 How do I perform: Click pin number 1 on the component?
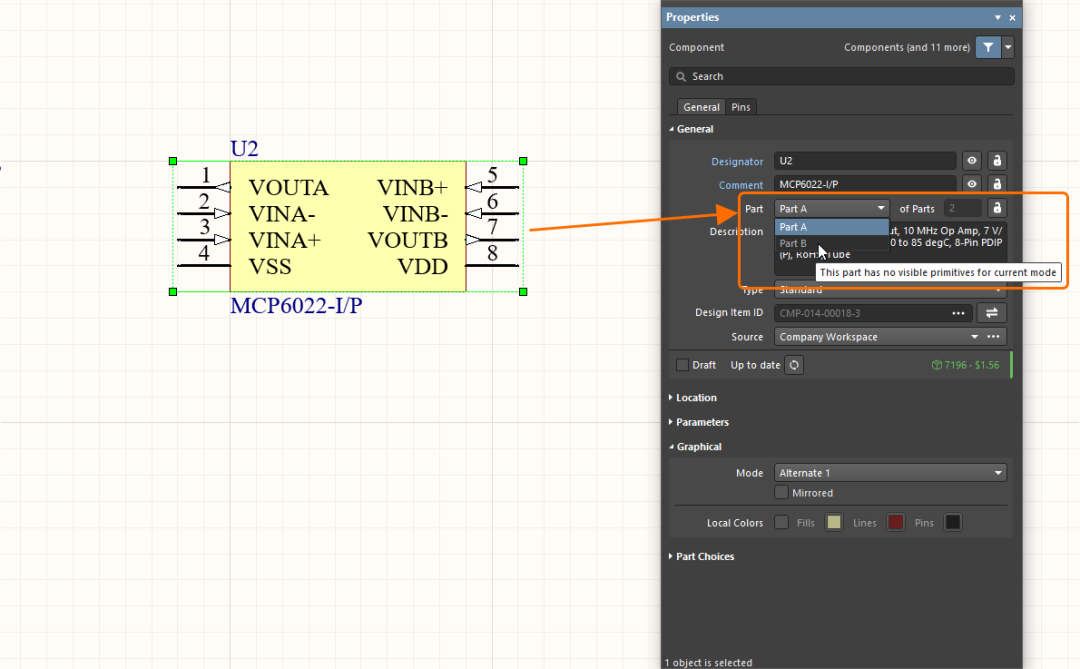coord(205,175)
